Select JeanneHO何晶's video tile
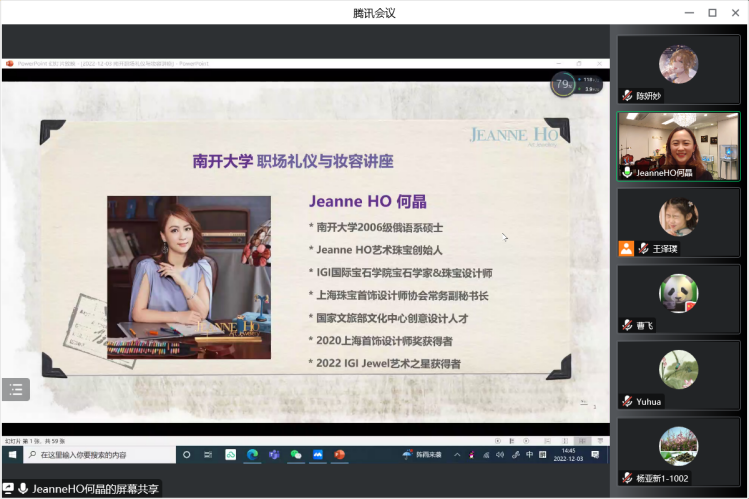This screenshot has width=749, height=499. [x=678, y=145]
